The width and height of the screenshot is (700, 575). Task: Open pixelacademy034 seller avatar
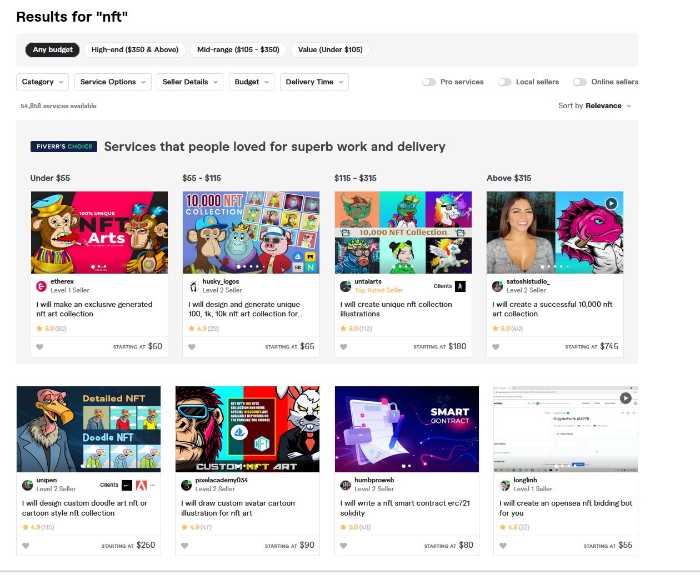coord(187,485)
